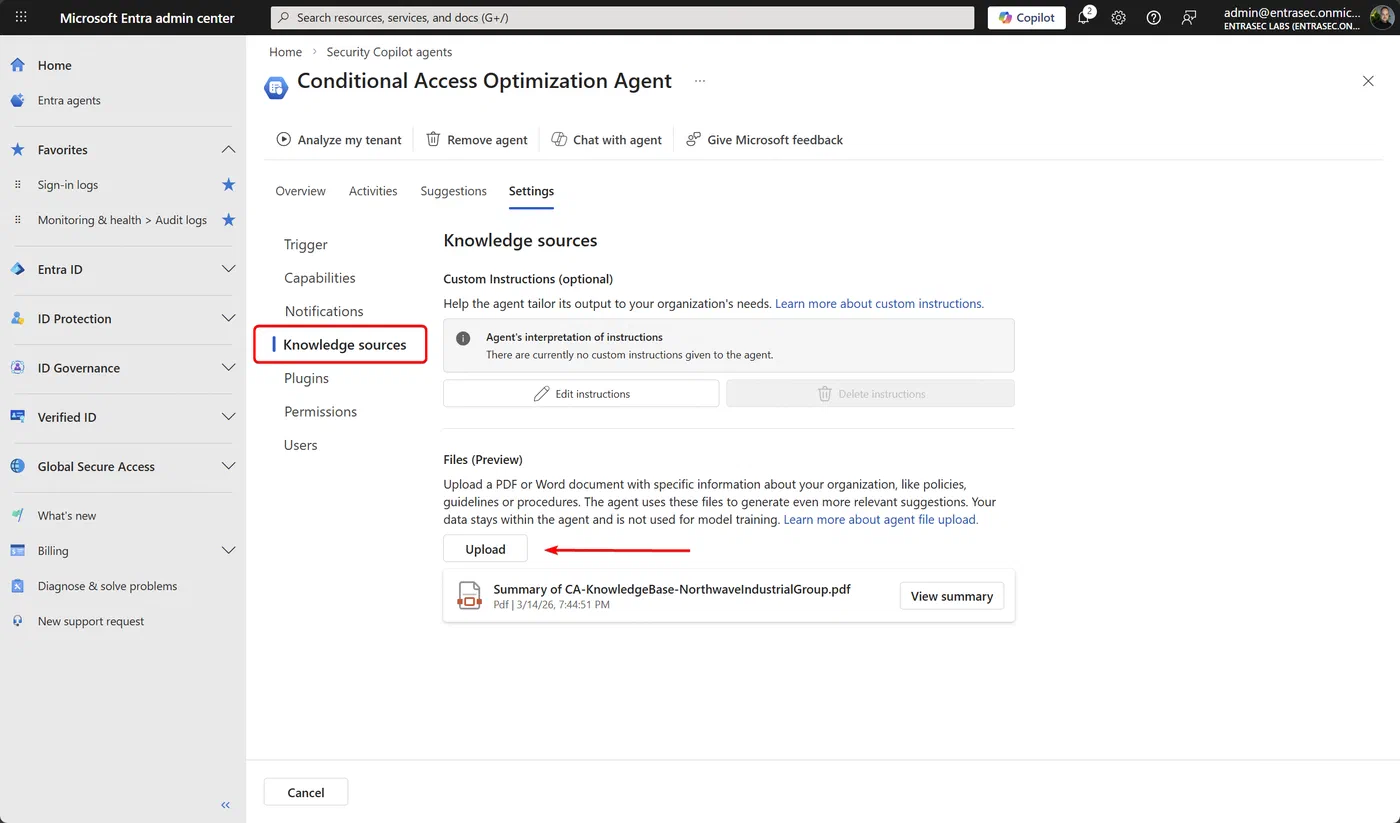
Task: Select Capabilities in settings menu
Action: tap(320, 278)
